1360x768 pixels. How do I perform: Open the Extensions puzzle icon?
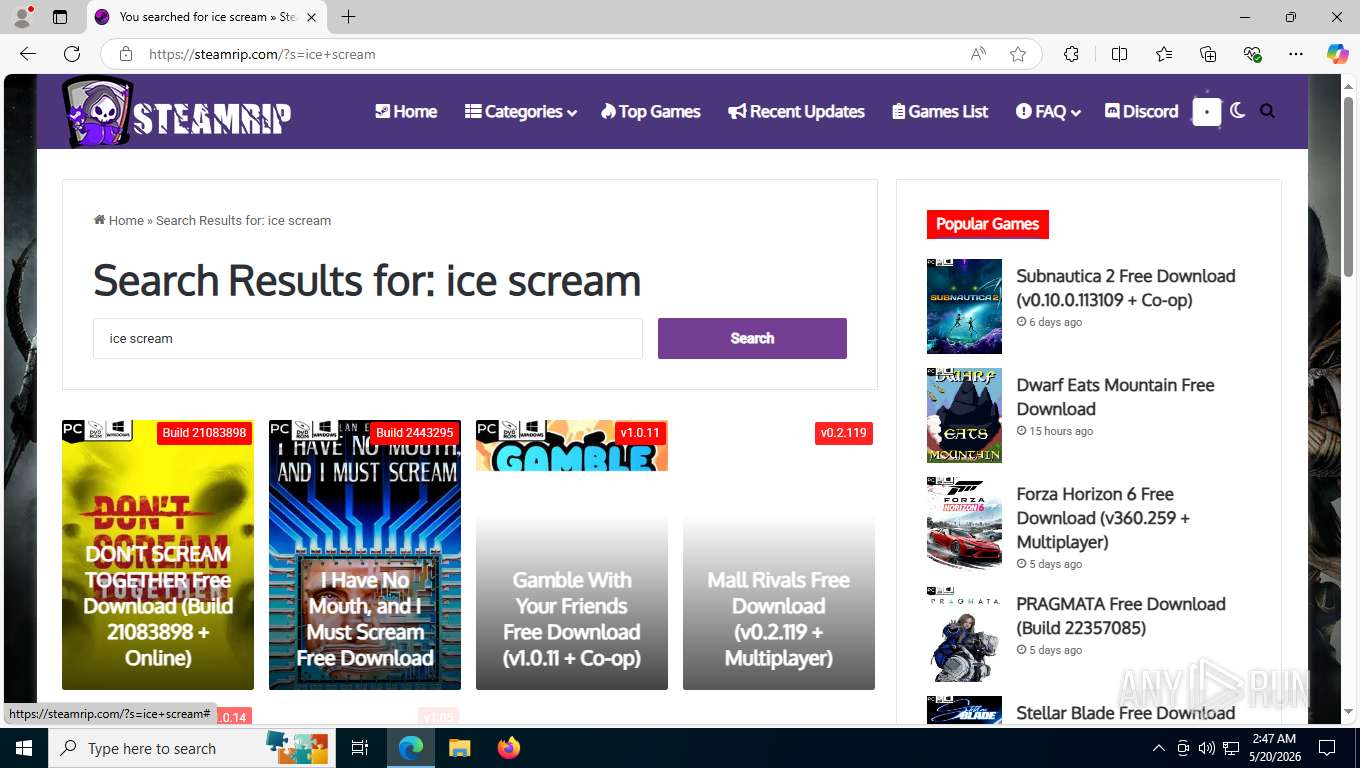tap(1071, 54)
